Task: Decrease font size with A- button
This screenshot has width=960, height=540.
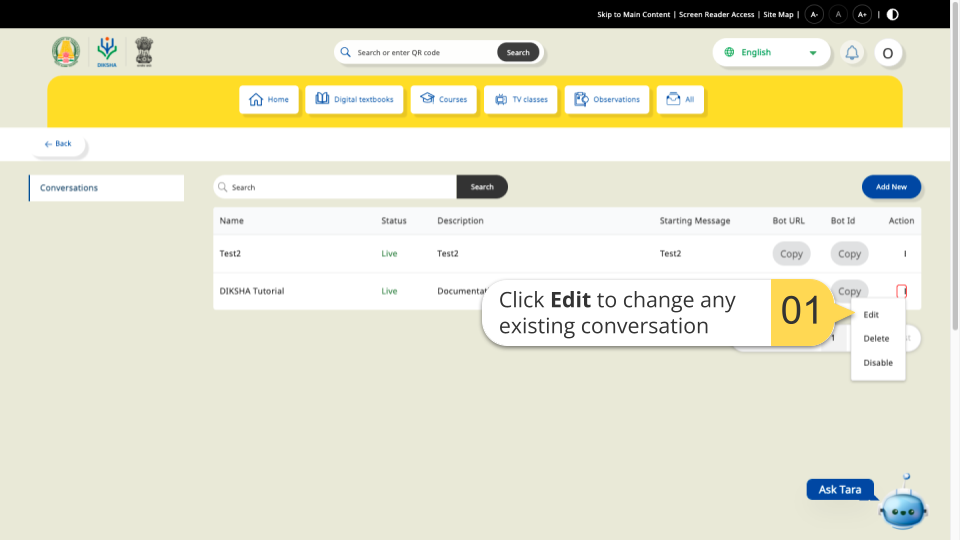Action: pos(814,14)
